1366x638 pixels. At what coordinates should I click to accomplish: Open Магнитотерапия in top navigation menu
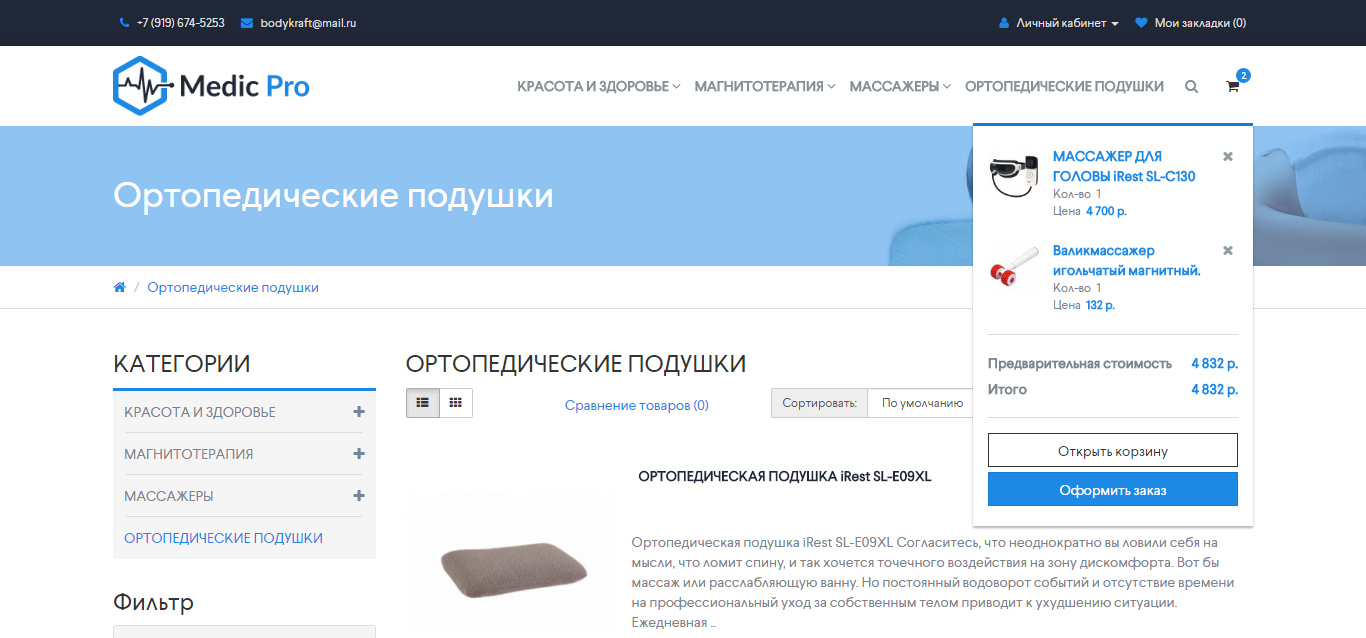[765, 87]
